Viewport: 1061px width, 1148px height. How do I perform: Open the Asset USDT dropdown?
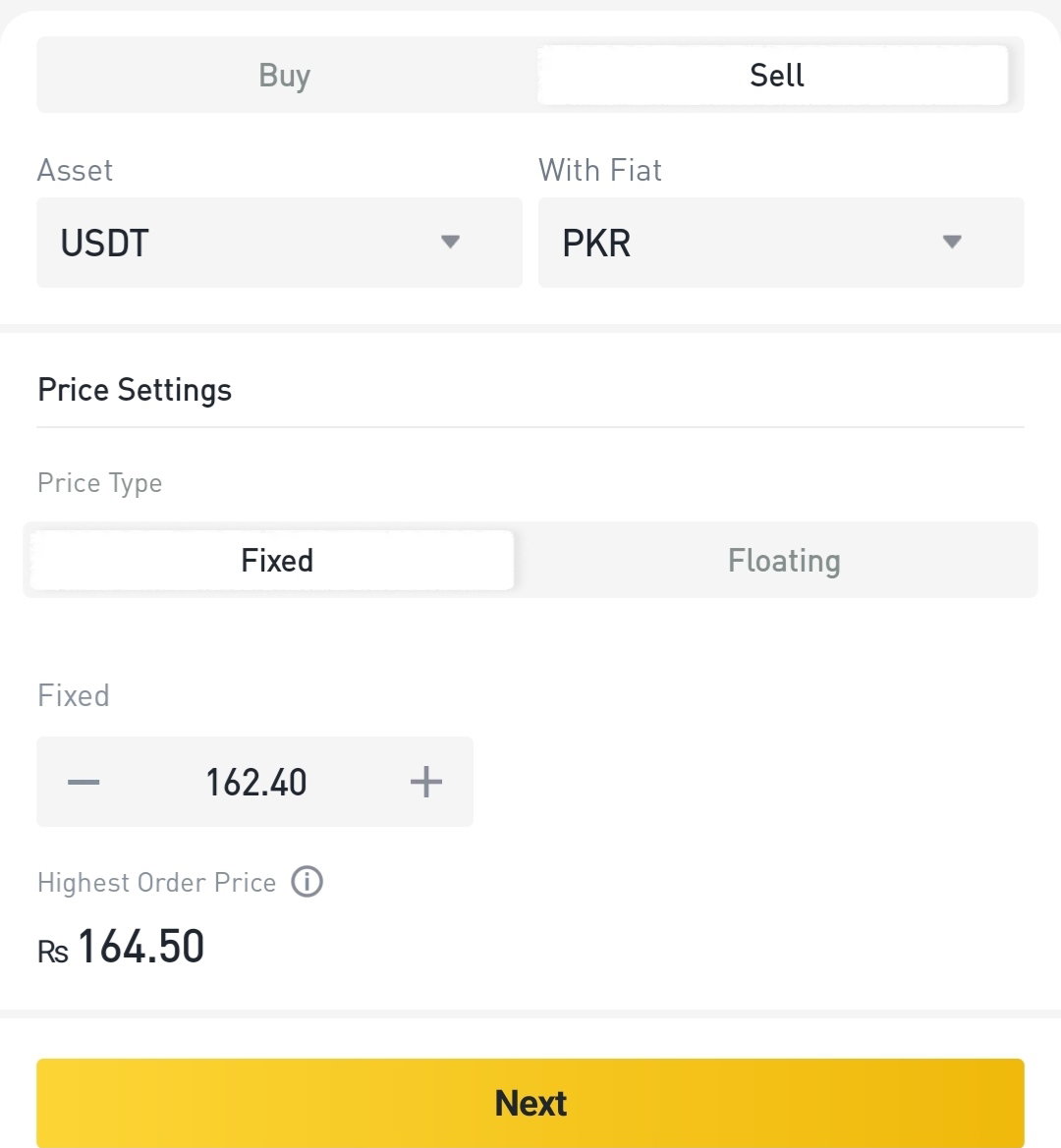click(280, 243)
